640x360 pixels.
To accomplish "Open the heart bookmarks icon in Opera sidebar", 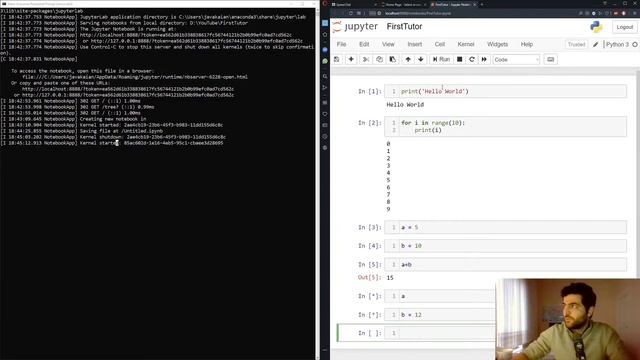I will (x=325, y=114).
